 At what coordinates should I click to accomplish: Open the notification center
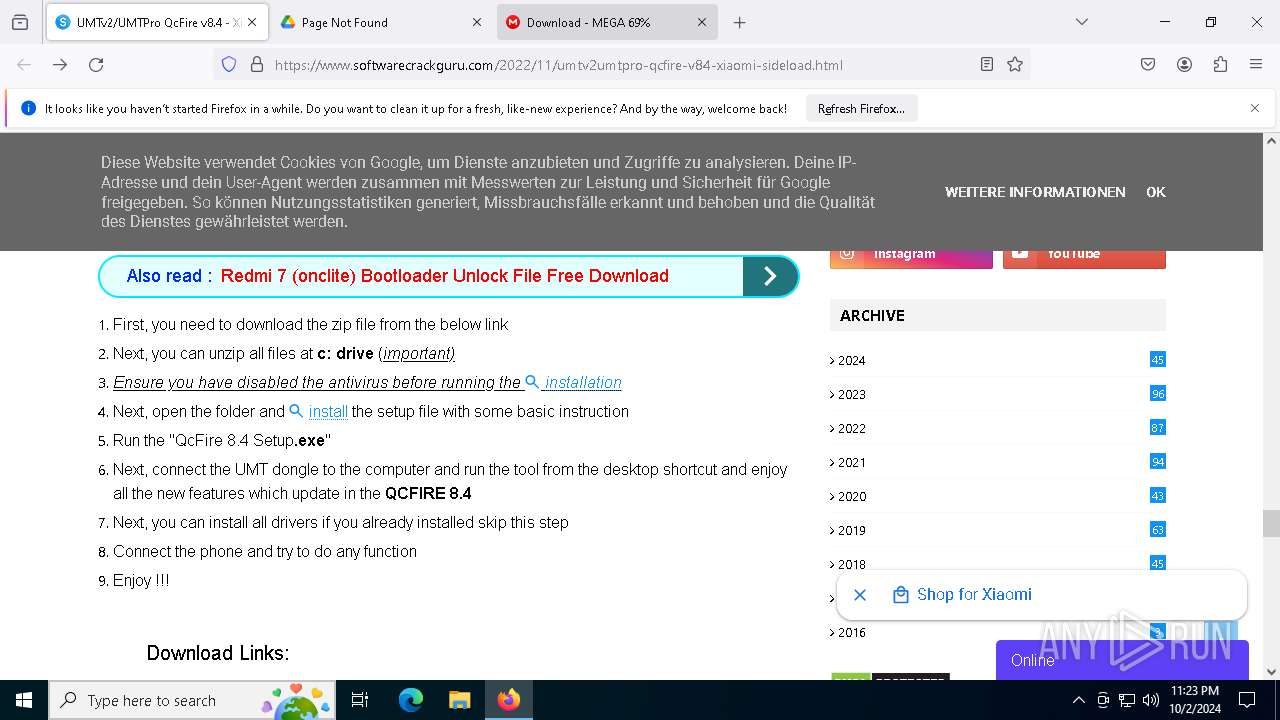(x=1247, y=700)
